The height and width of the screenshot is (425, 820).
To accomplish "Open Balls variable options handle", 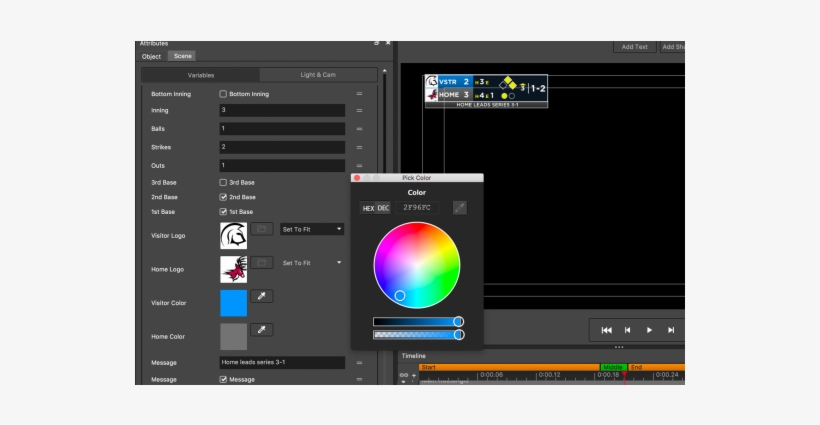I will coord(359,129).
